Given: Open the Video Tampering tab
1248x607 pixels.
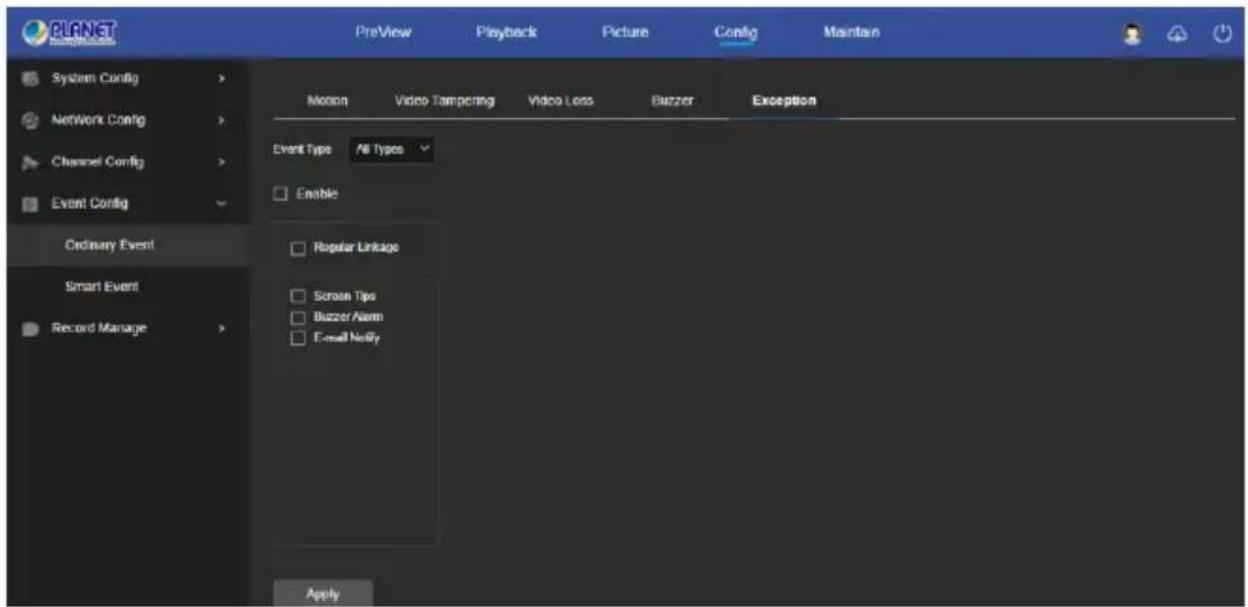Looking at the screenshot, I should pyautogui.click(x=445, y=101).
